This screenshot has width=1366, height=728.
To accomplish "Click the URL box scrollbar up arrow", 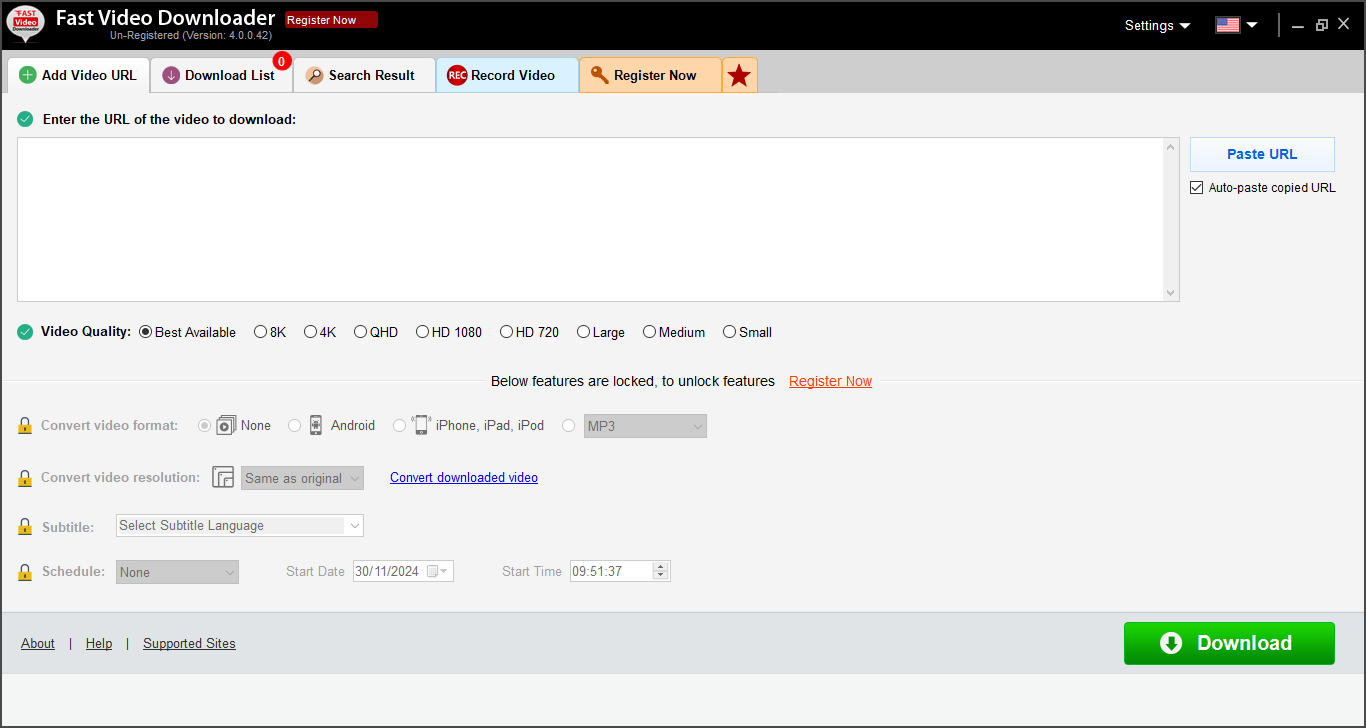I will [1172, 147].
